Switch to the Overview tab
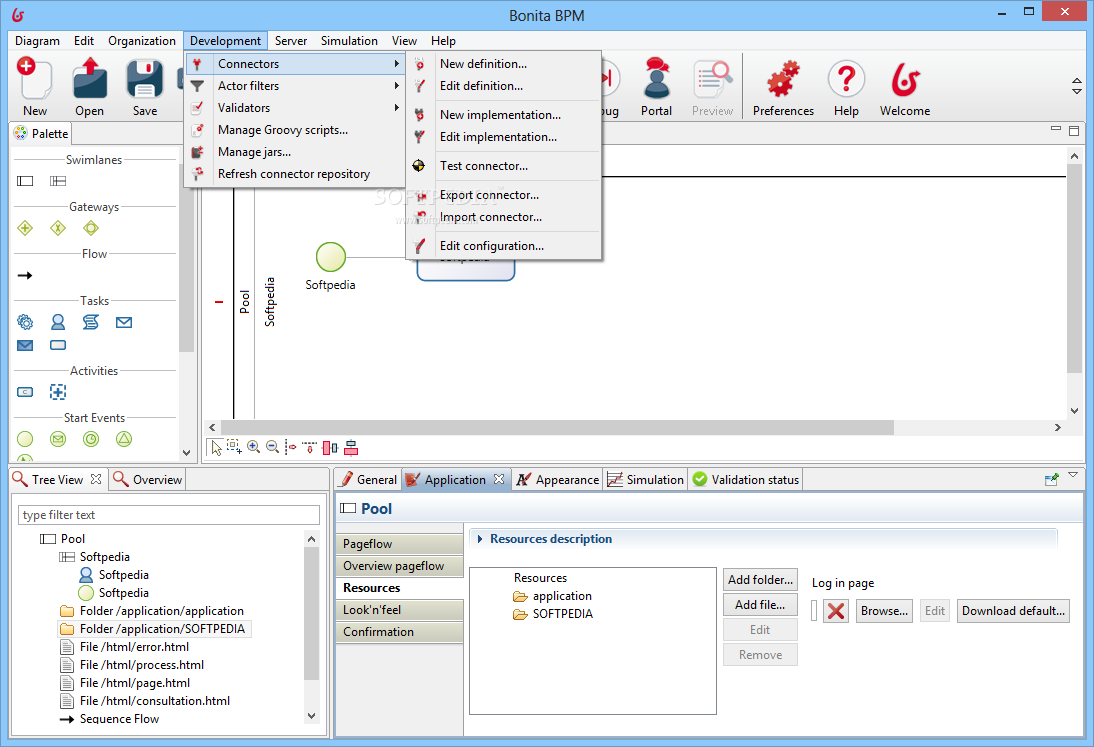1094x747 pixels. (147, 480)
